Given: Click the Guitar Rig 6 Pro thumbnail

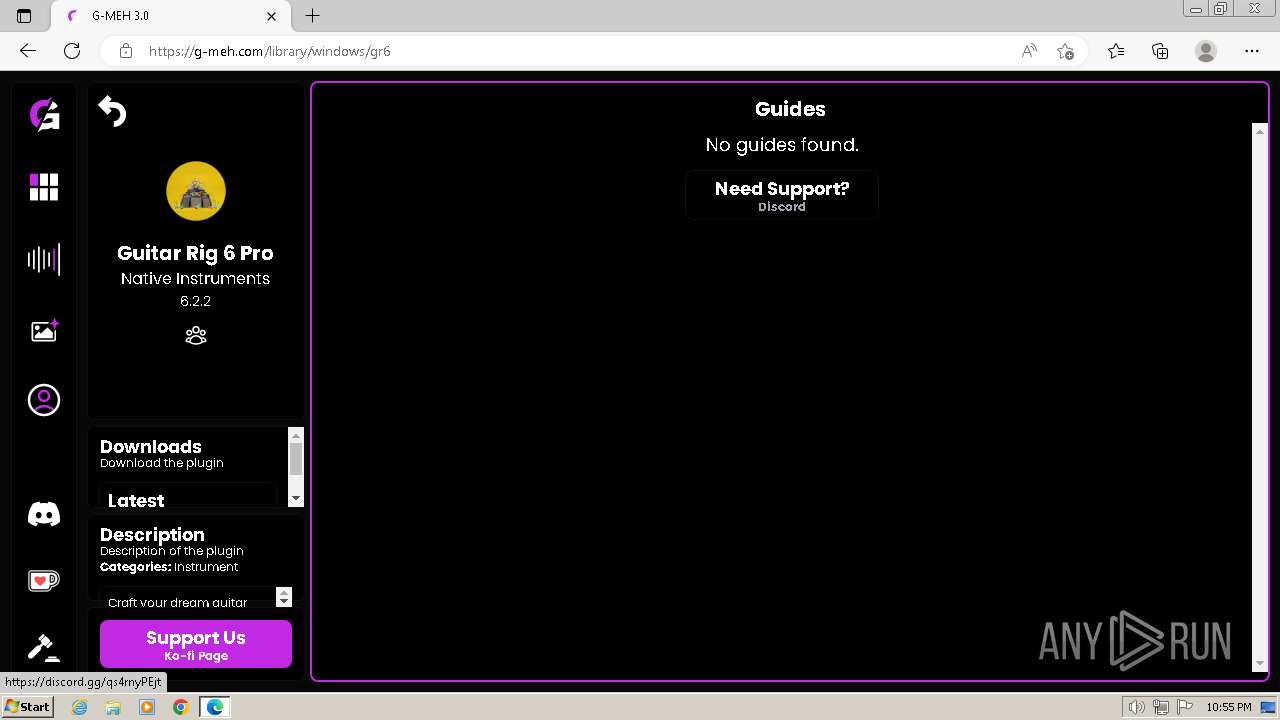Looking at the screenshot, I should click(x=196, y=191).
